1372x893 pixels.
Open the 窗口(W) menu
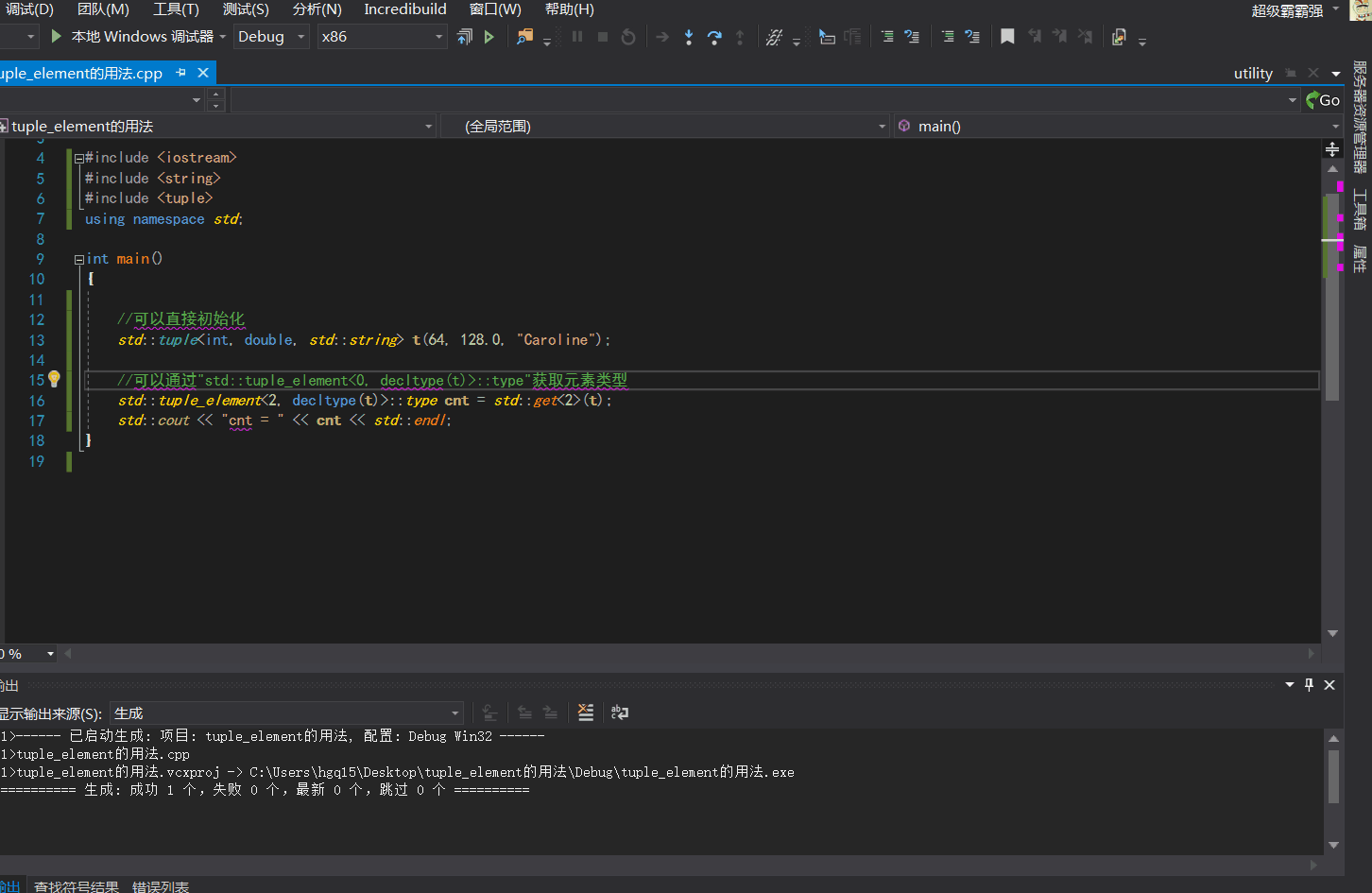coord(495,9)
